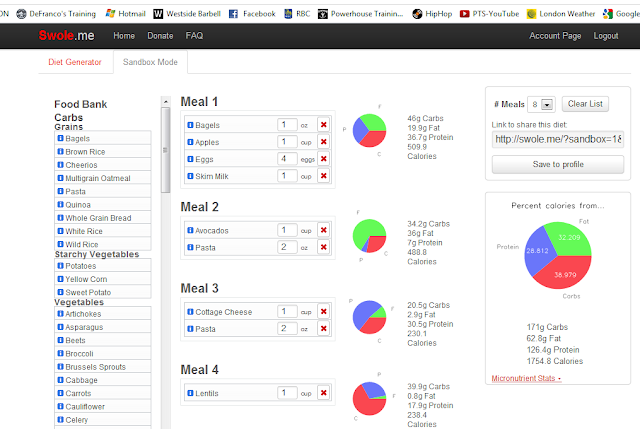Open info icon for Cottage Cheese in Meal 3
The width and height of the screenshot is (640, 429).
190,312
